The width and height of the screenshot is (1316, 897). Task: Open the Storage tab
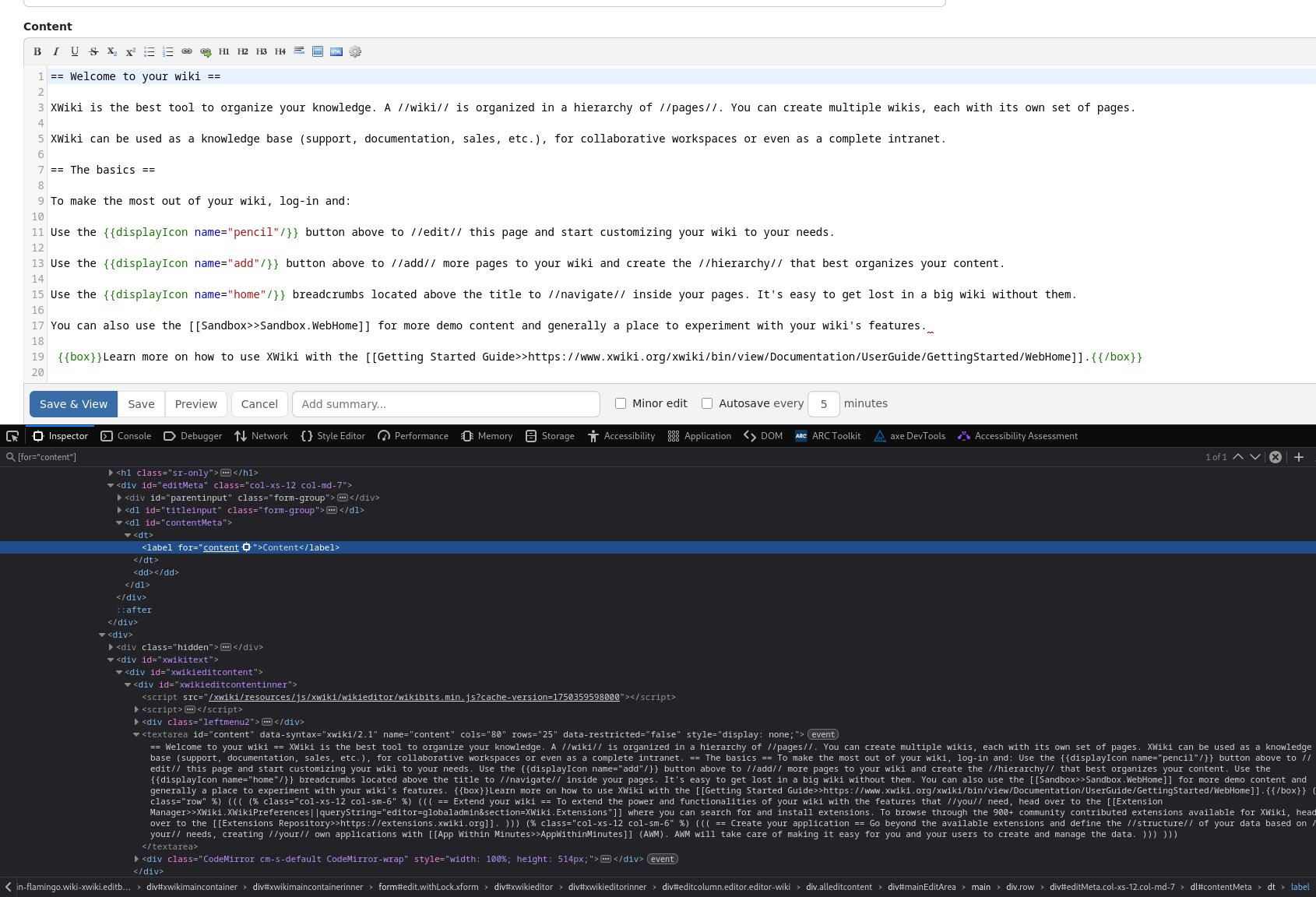coord(550,436)
